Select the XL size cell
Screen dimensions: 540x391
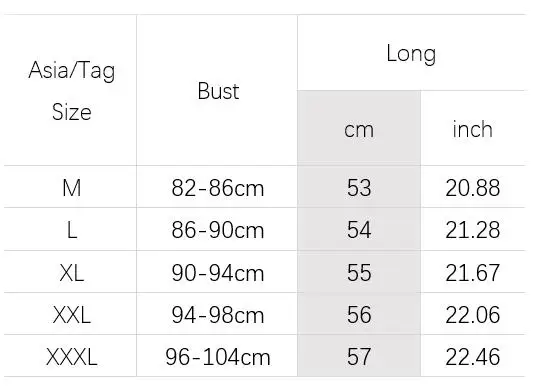click(x=72, y=273)
